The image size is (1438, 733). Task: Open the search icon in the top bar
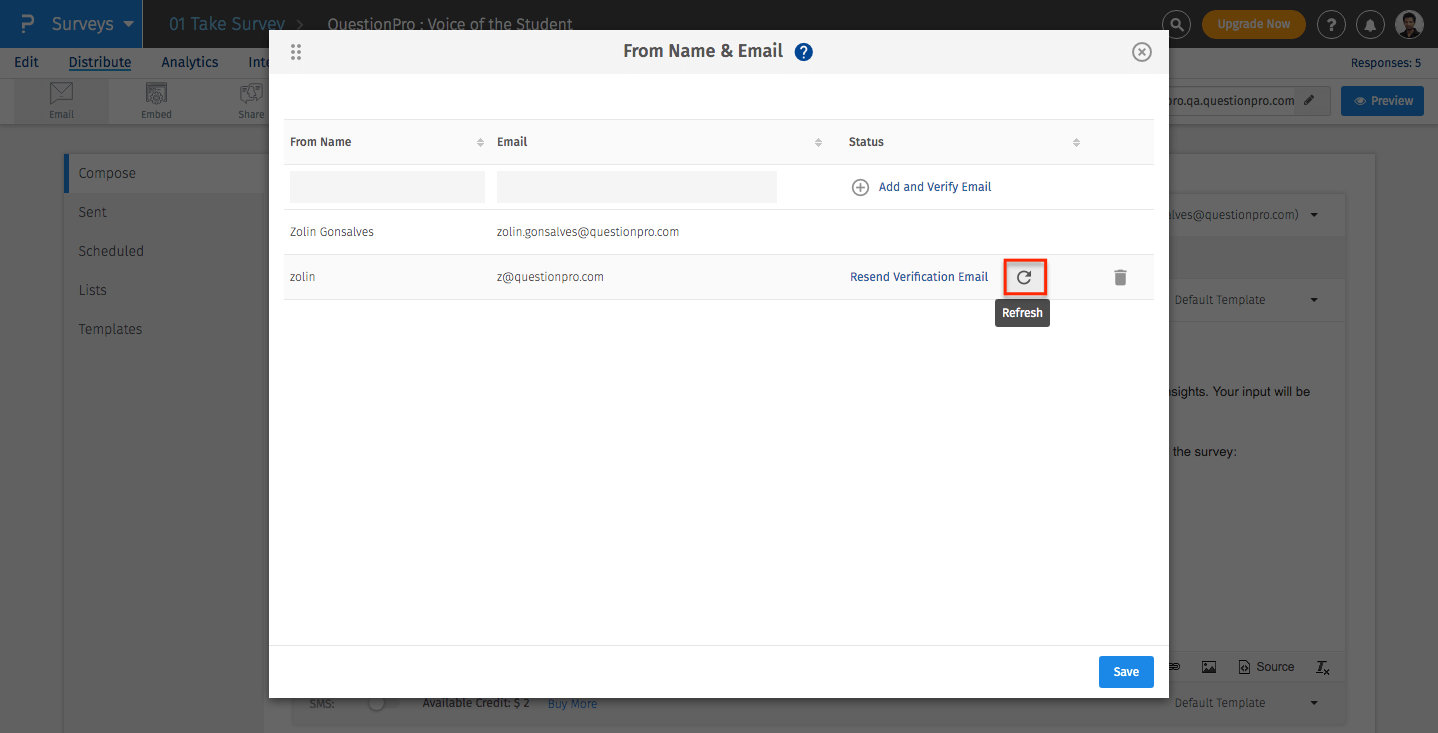1177,24
